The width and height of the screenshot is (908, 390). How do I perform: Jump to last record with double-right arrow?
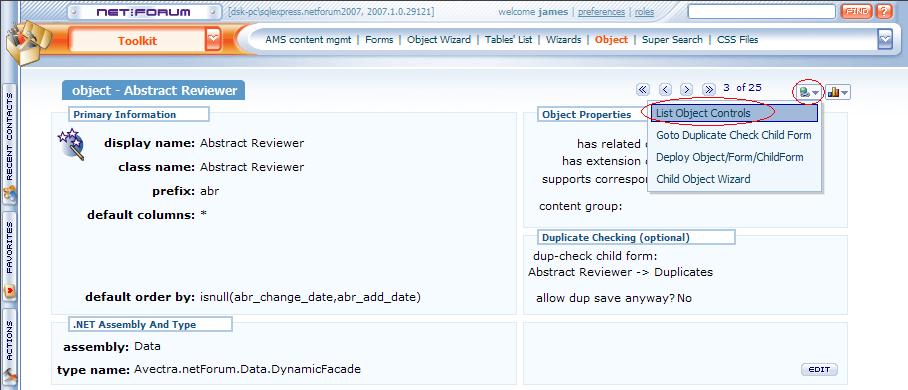(x=709, y=89)
